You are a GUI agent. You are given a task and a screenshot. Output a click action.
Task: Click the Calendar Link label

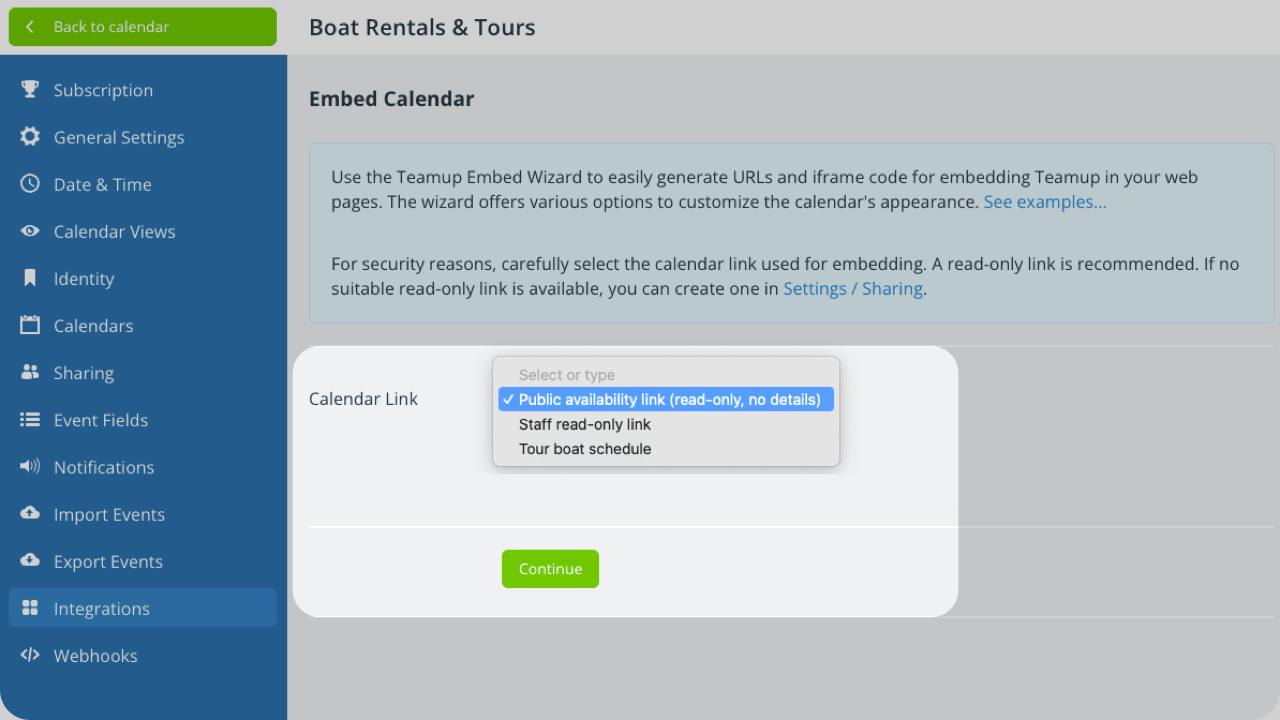pos(363,398)
